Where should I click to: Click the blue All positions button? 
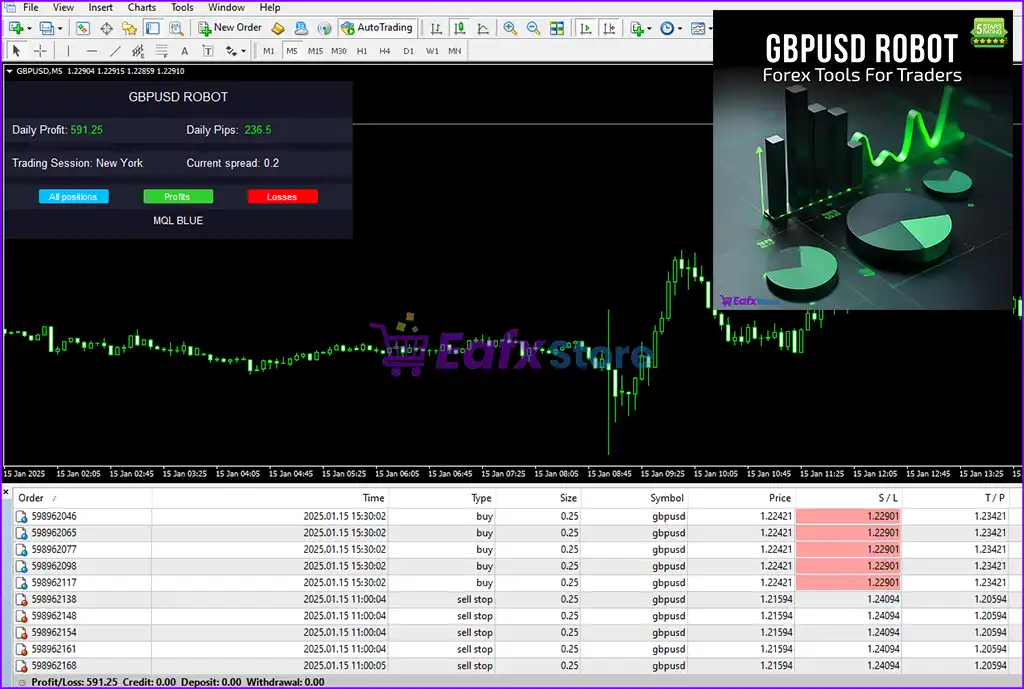73,197
